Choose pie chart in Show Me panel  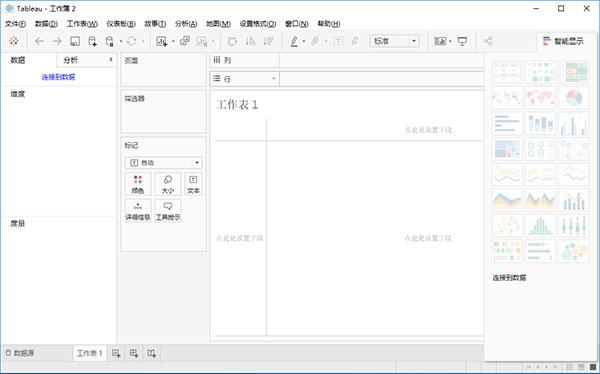574,98
